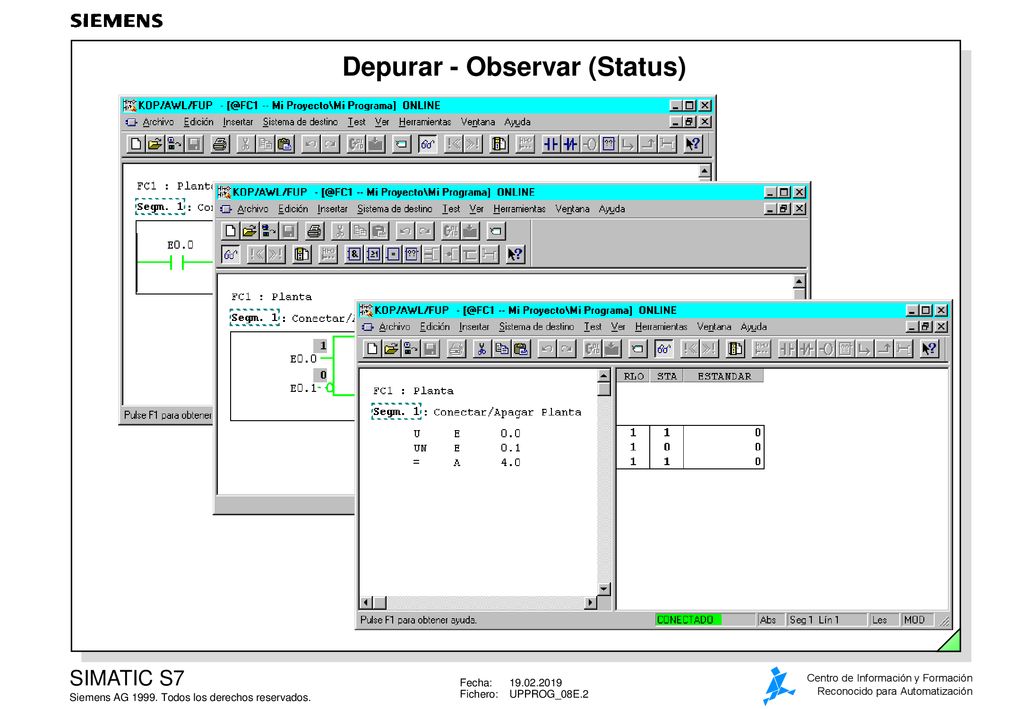Click the STA column header
The height and width of the screenshot is (709, 1024).
pos(667,376)
